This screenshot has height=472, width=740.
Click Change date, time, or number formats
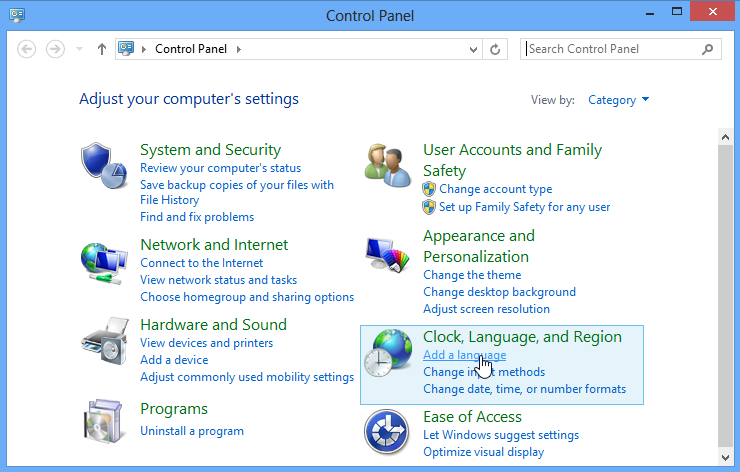(x=524, y=389)
